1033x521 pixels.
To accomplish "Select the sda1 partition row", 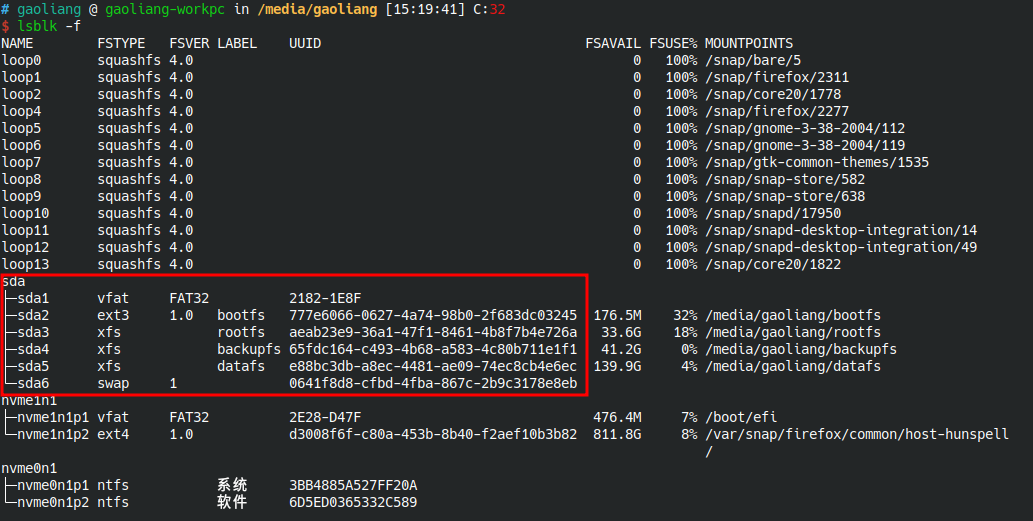I will 33,298.
